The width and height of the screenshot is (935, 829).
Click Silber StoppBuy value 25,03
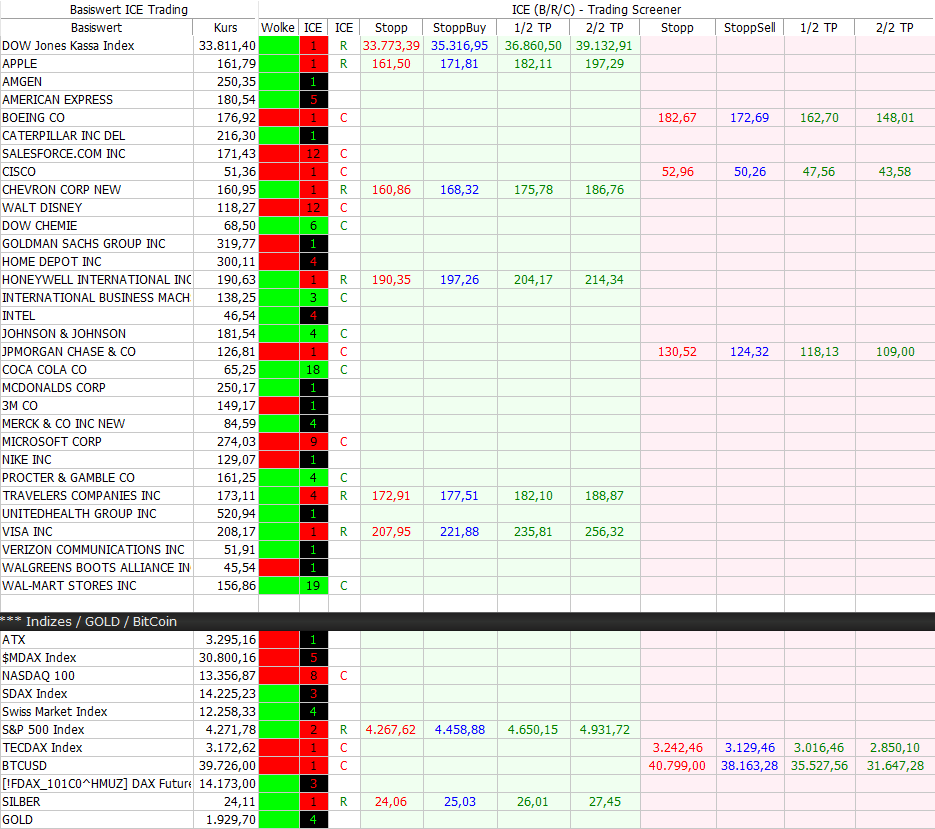(460, 802)
